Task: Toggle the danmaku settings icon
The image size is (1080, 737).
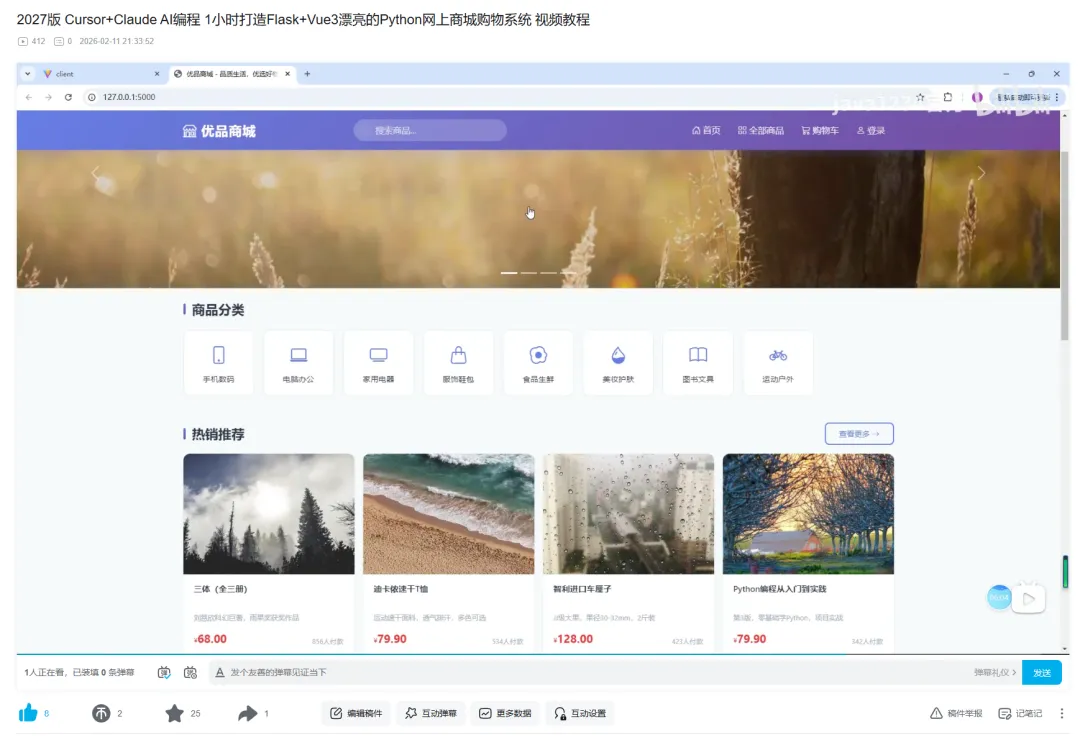Action: (x=191, y=672)
